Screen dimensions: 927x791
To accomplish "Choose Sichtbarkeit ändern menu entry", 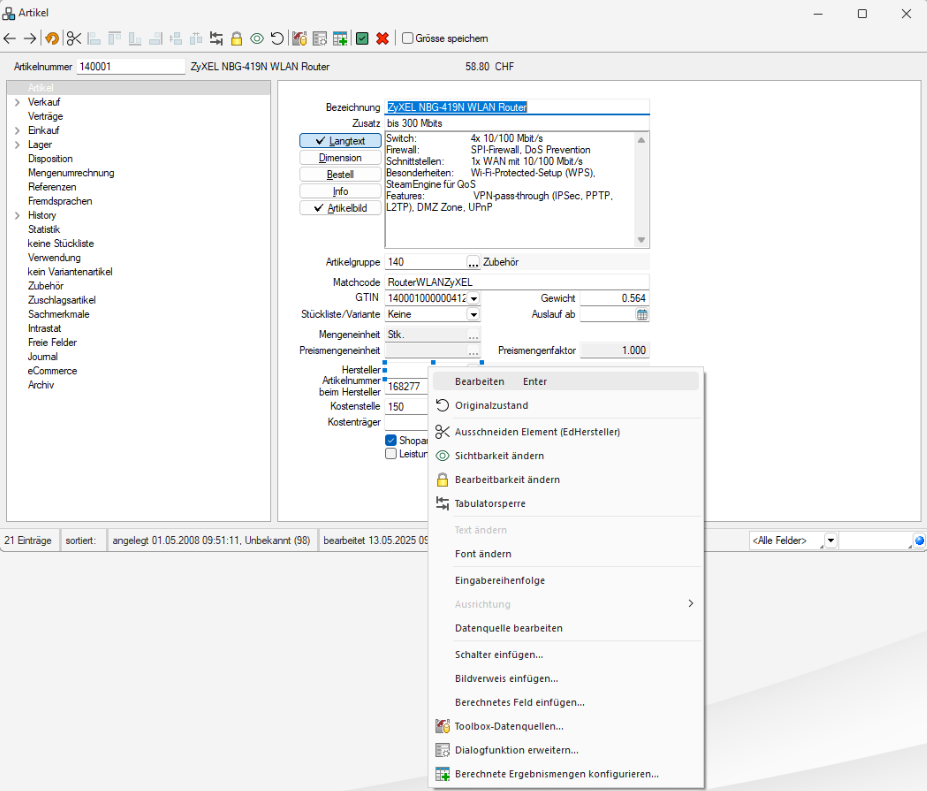I will (x=566, y=456).
